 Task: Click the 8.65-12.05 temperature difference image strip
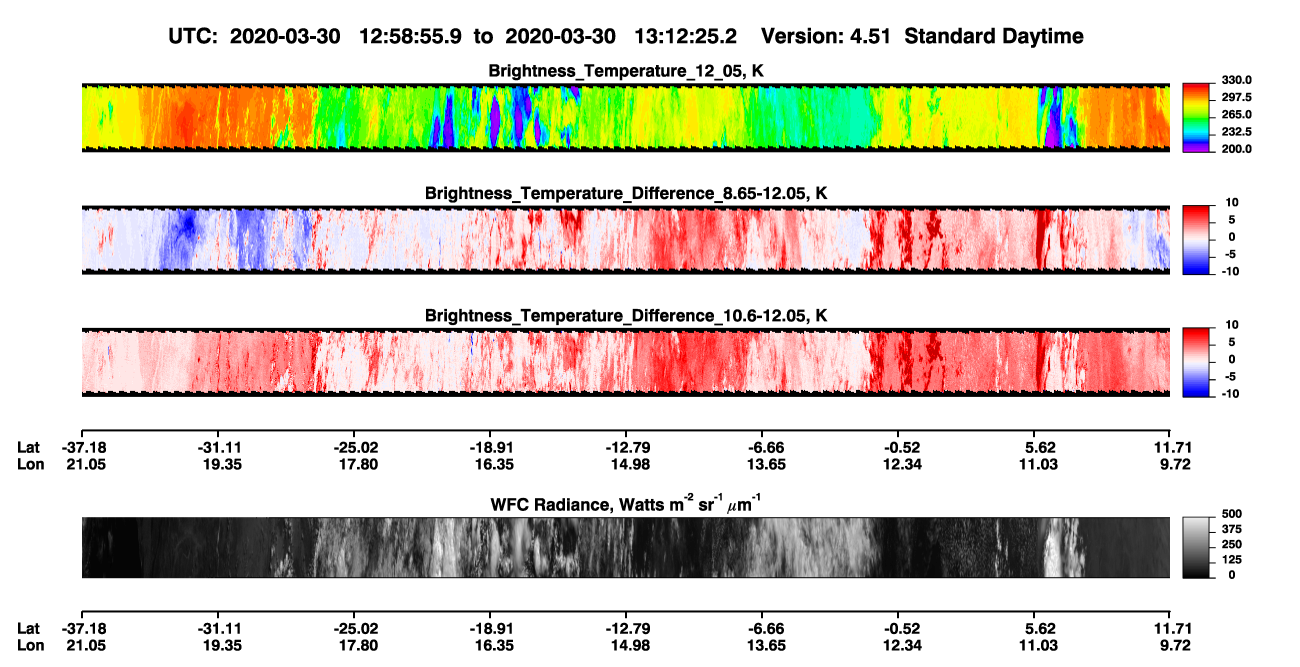(626, 239)
